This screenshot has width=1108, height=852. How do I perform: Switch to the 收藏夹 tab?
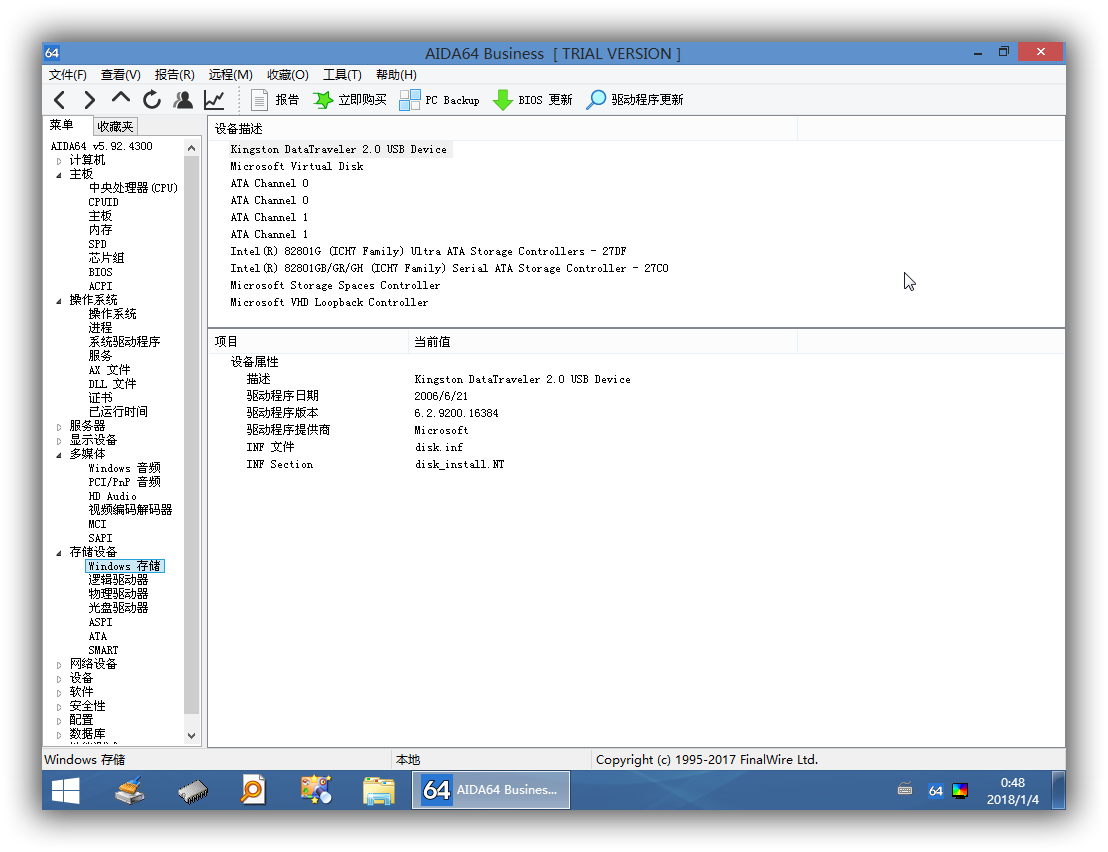point(115,126)
